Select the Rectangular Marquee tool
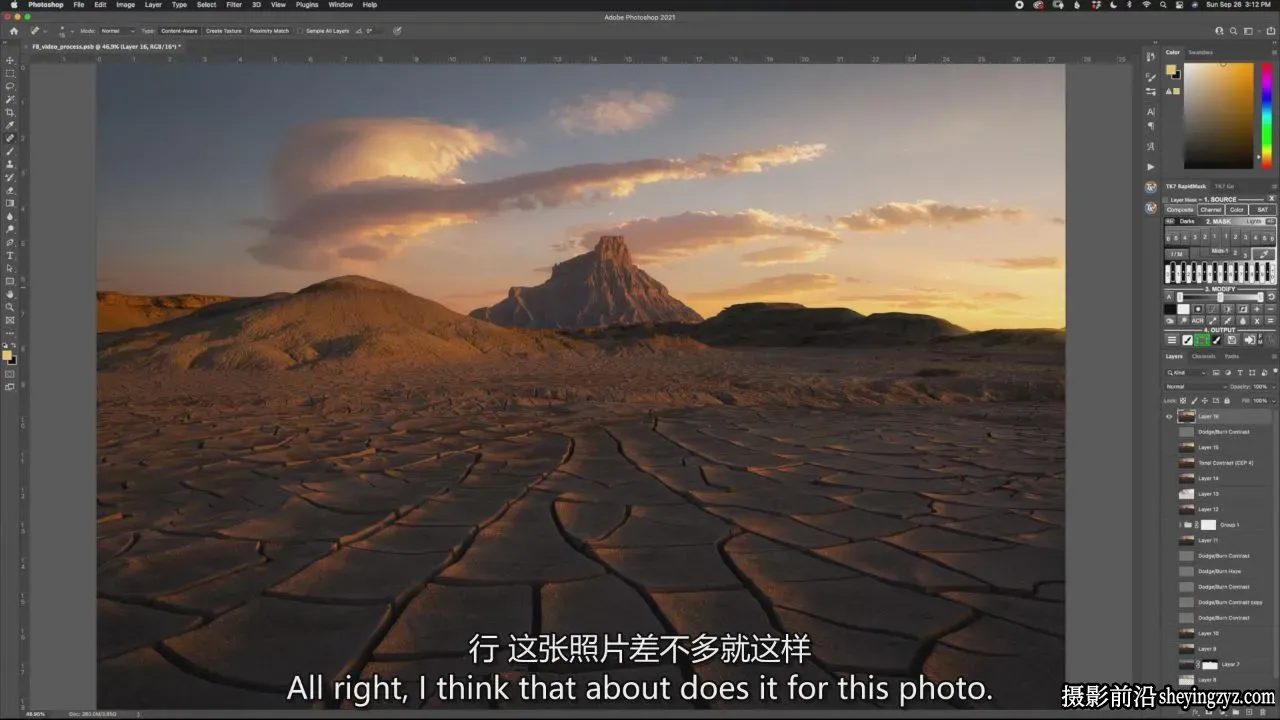The image size is (1280, 720). [x=10, y=73]
